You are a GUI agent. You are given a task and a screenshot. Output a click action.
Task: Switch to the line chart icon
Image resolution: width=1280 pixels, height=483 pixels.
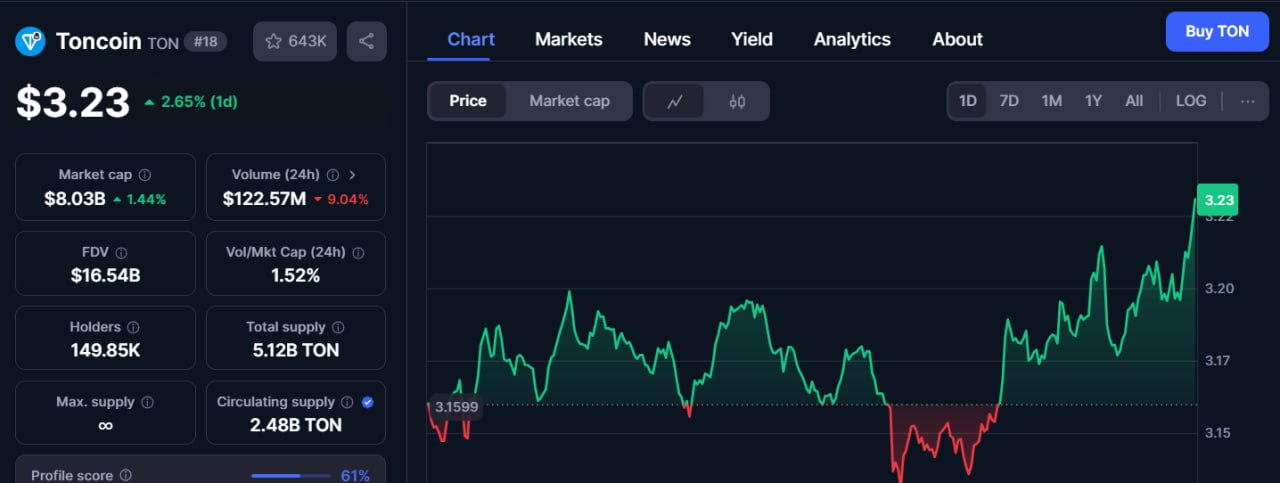pos(675,101)
